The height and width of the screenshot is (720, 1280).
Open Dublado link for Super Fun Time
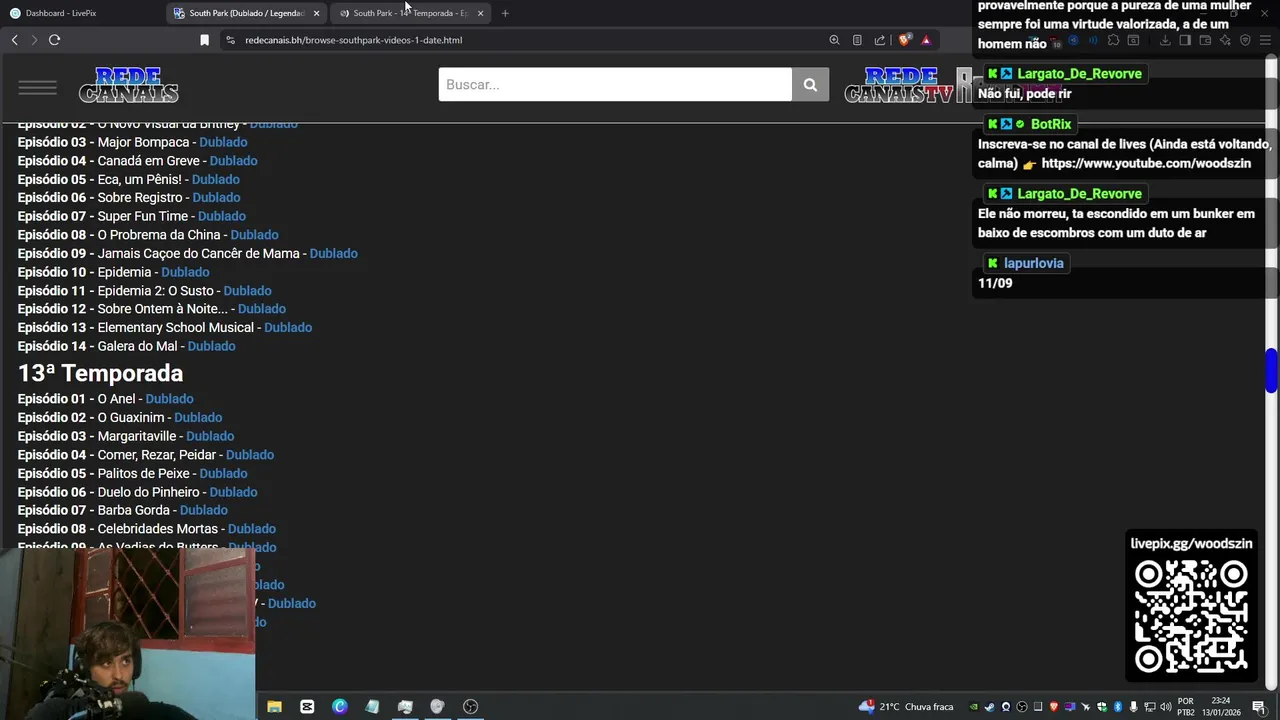221,216
